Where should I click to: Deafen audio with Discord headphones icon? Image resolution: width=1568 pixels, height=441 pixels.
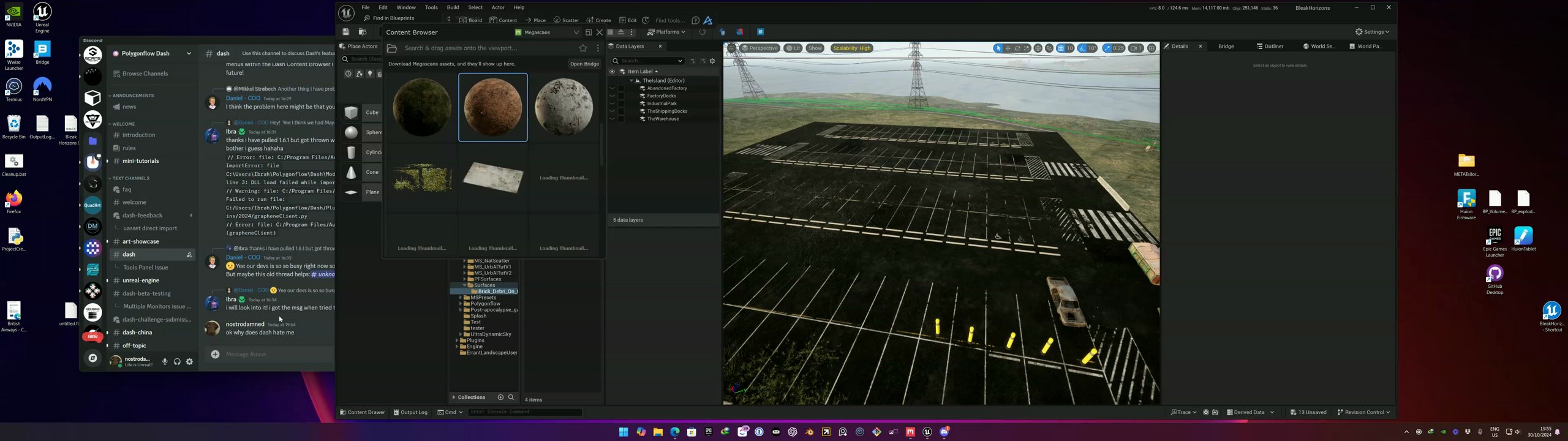pyautogui.click(x=177, y=362)
